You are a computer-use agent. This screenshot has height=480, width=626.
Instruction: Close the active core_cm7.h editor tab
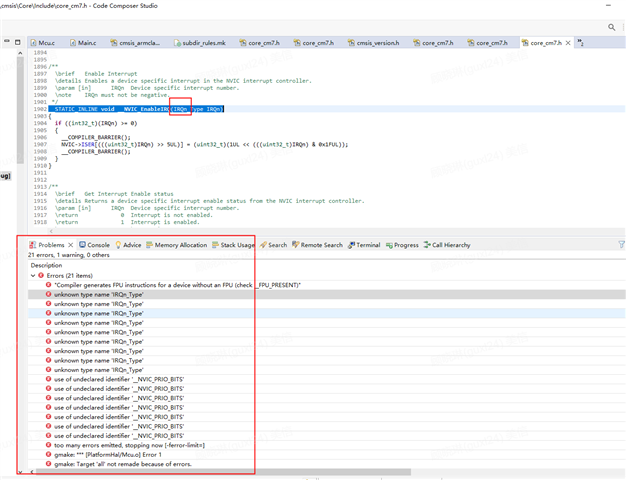coord(568,43)
